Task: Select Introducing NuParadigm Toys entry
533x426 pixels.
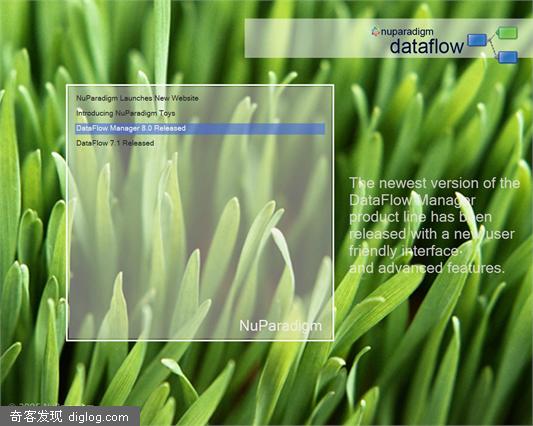Action: point(125,113)
